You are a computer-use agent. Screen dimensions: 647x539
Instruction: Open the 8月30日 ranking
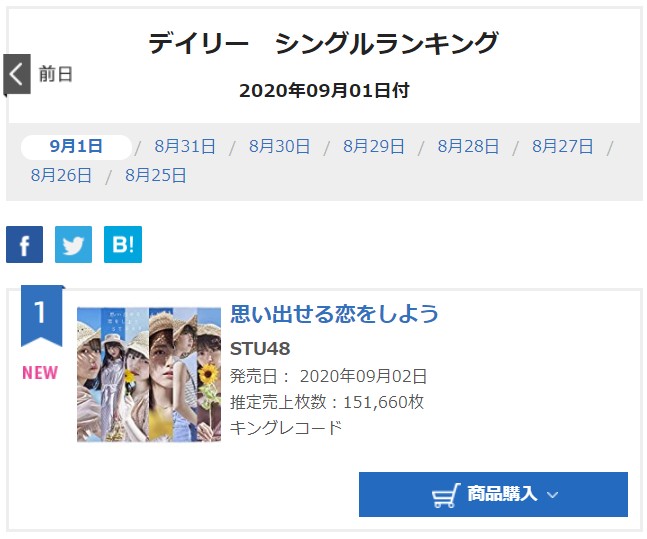[279, 147]
